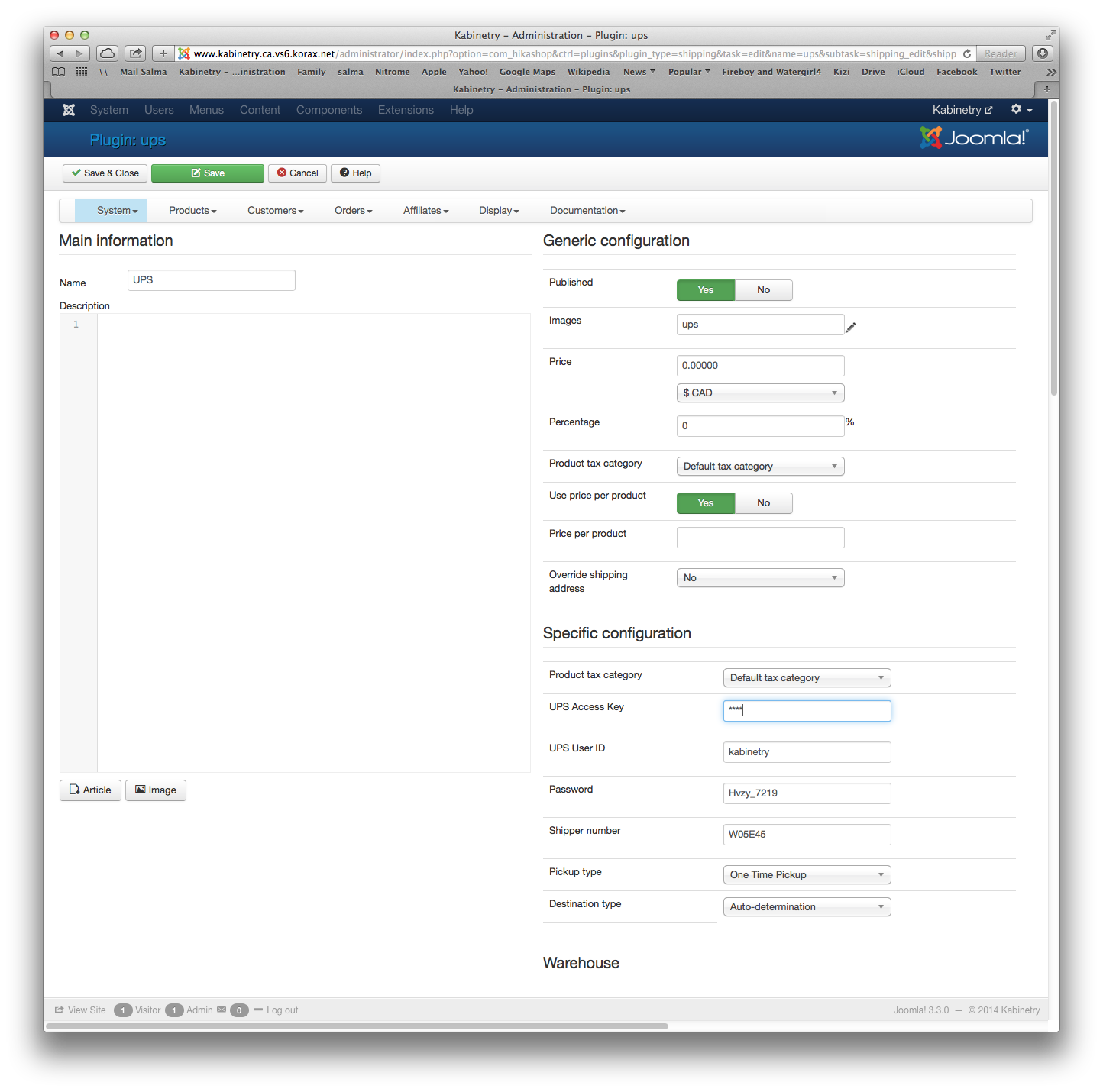The height and width of the screenshot is (1092, 1103).
Task: Open the Wikipedia bookmark
Action: pyautogui.click(x=588, y=72)
